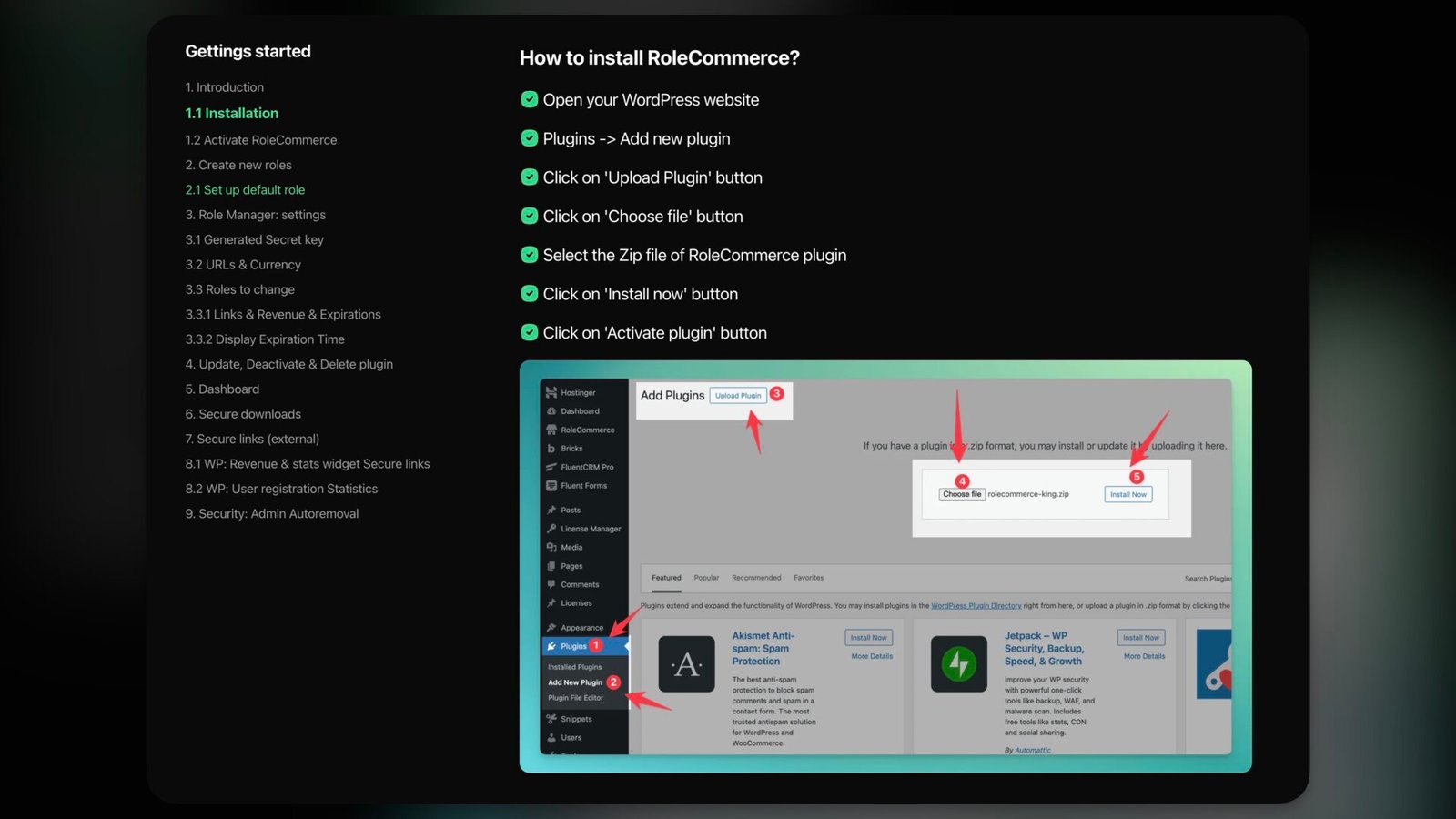This screenshot has width=1456, height=819.
Task: Open the 'Installed Plugins' submenu item
Action: pyautogui.click(x=577, y=665)
